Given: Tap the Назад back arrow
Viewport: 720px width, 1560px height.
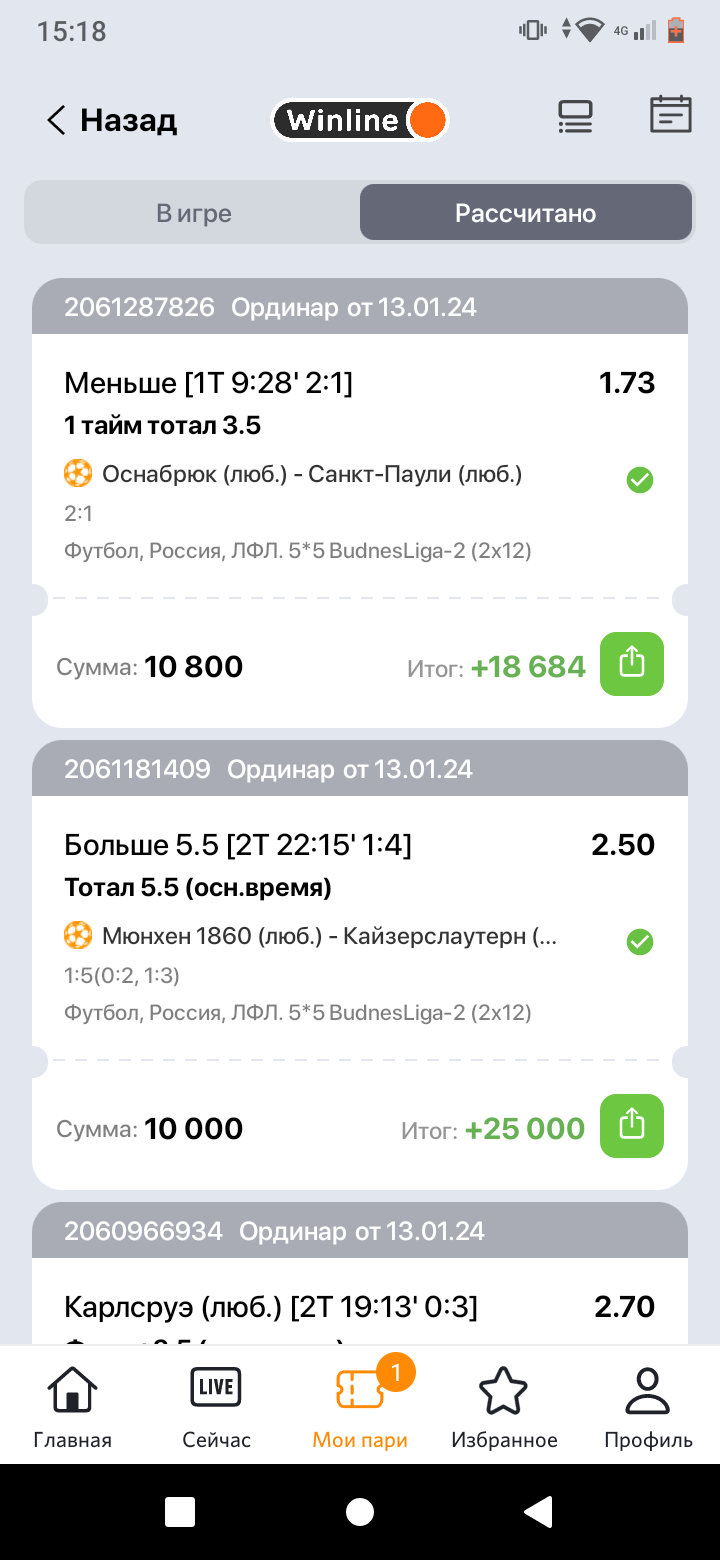Looking at the screenshot, I should tap(58, 121).
